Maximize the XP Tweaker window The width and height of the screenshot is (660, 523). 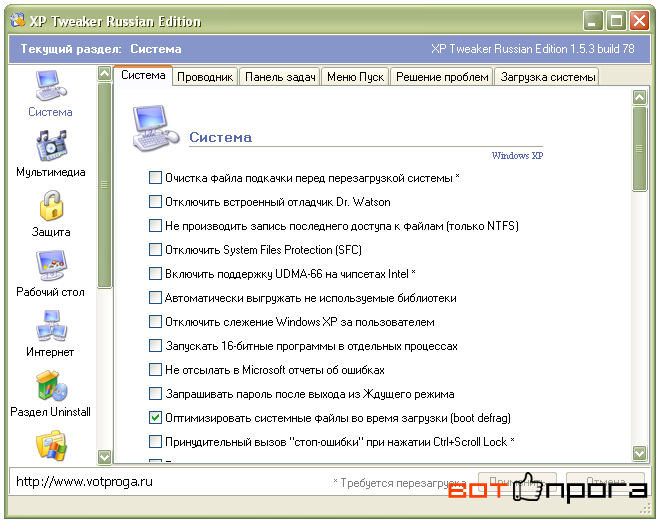pos(616,21)
